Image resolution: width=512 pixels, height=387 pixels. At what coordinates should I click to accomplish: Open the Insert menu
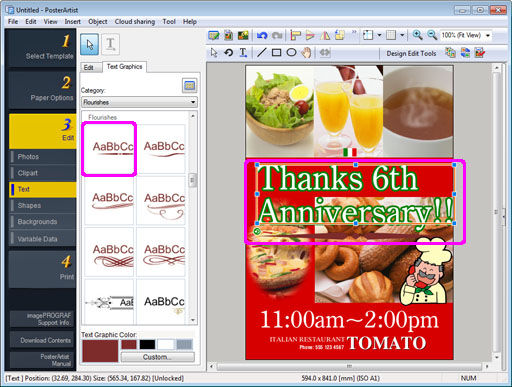72,22
